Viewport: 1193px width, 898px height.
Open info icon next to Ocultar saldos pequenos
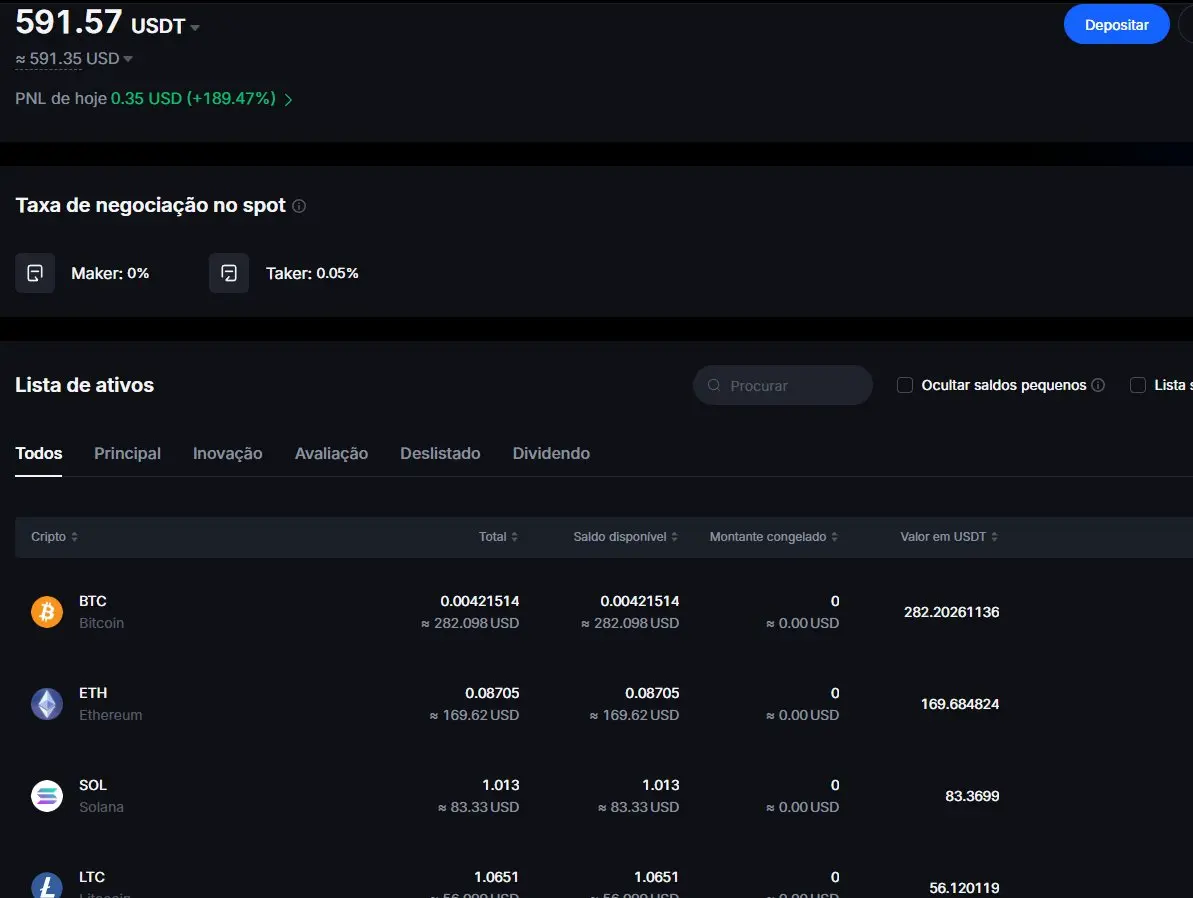point(1098,385)
